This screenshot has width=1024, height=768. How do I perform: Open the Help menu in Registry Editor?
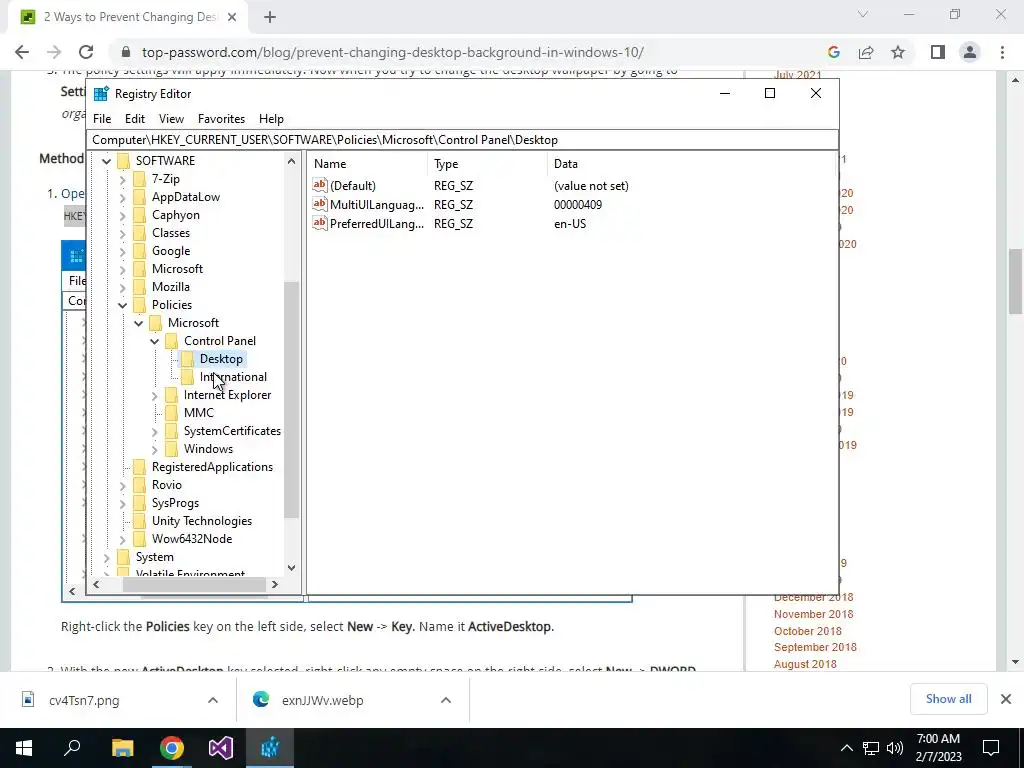coord(271,119)
